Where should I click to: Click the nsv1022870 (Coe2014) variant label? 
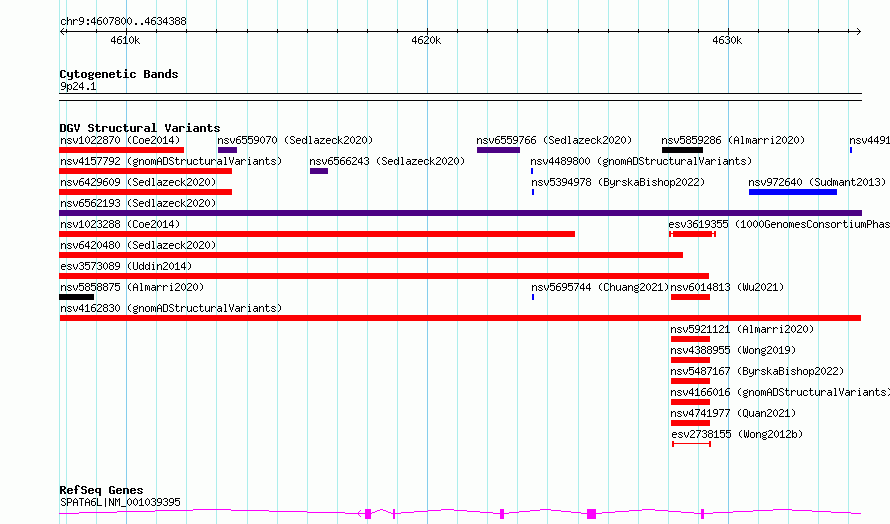120,140
